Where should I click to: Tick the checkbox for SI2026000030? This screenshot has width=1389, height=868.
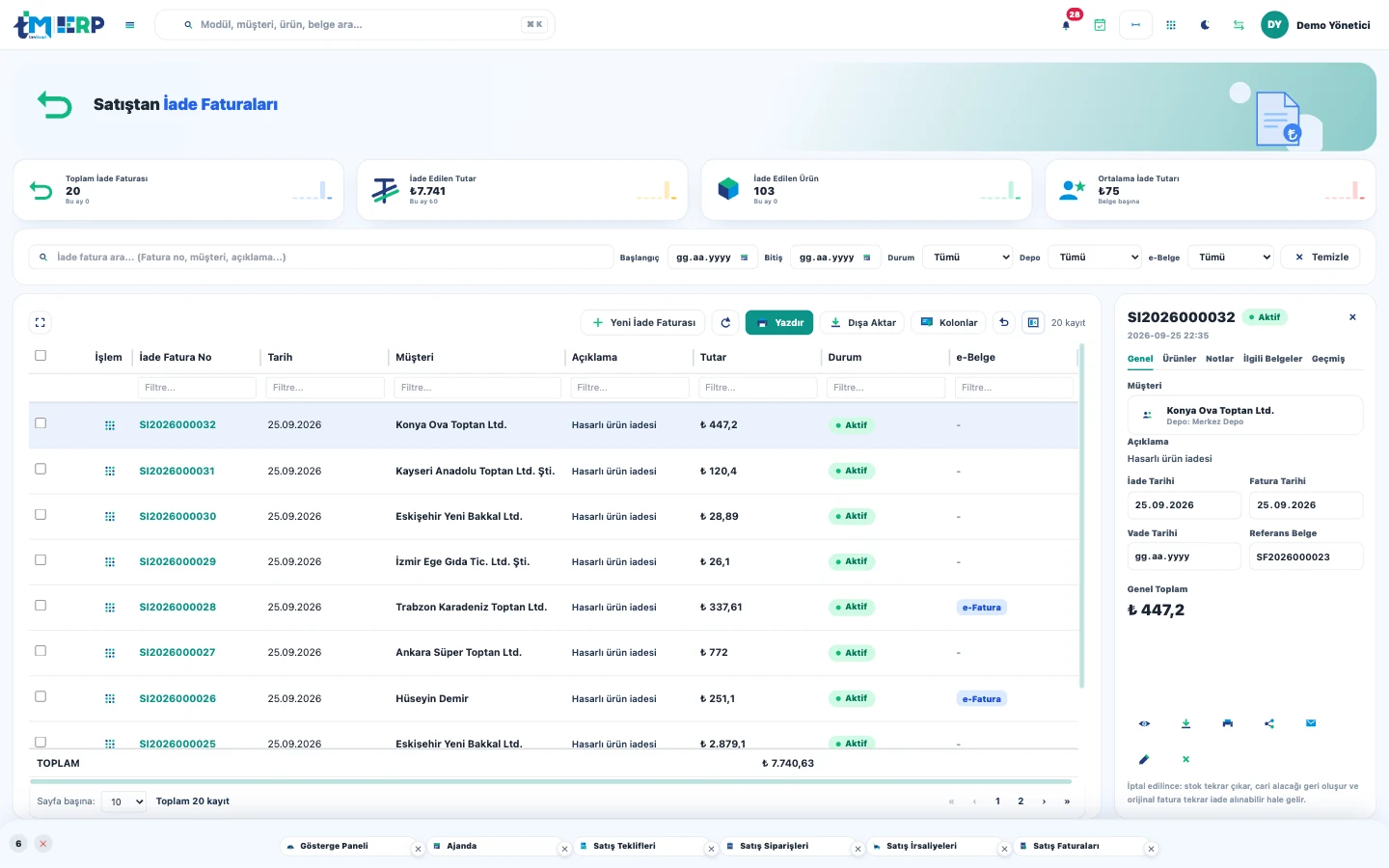[x=41, y=515]
